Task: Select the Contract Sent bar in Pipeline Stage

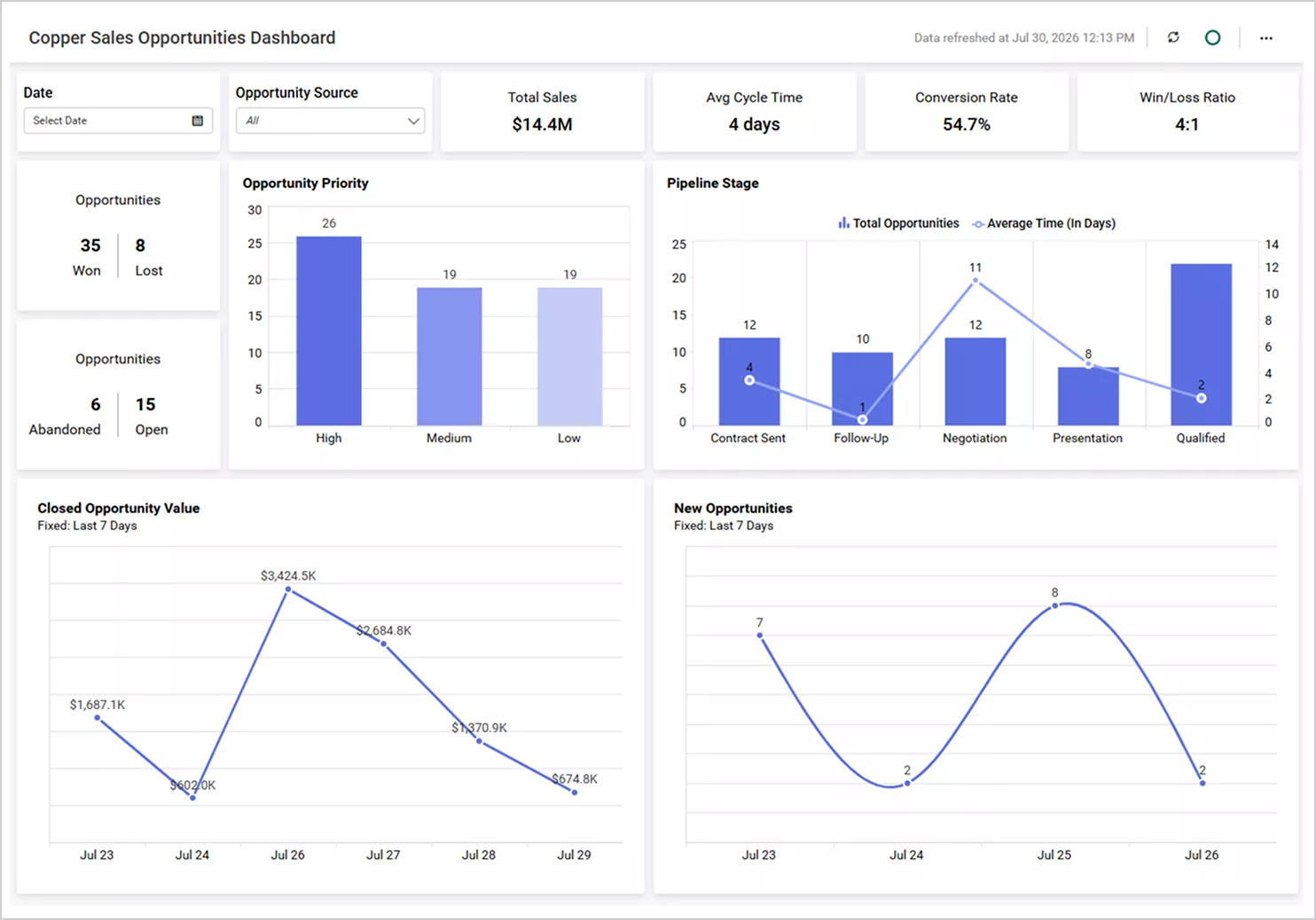Action: [749, 381]
